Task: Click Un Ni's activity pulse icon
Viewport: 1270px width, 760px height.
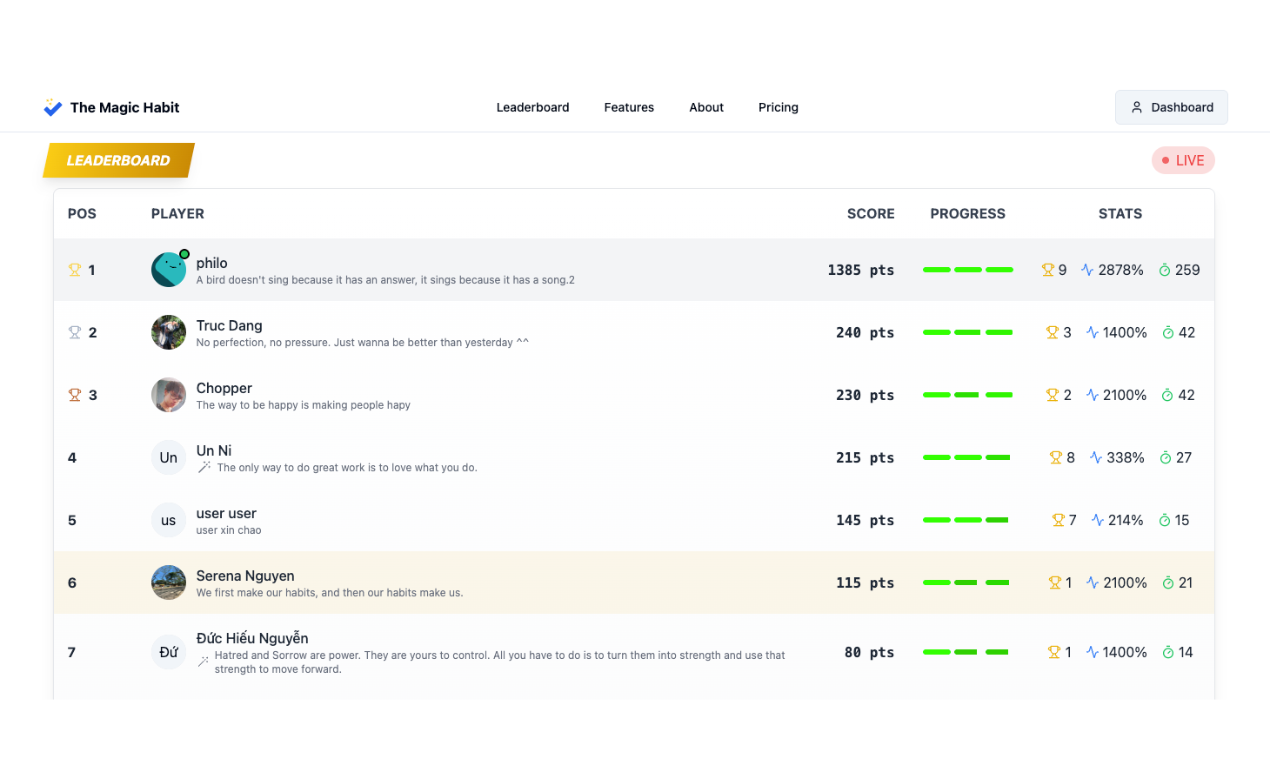Action: 1096,458
